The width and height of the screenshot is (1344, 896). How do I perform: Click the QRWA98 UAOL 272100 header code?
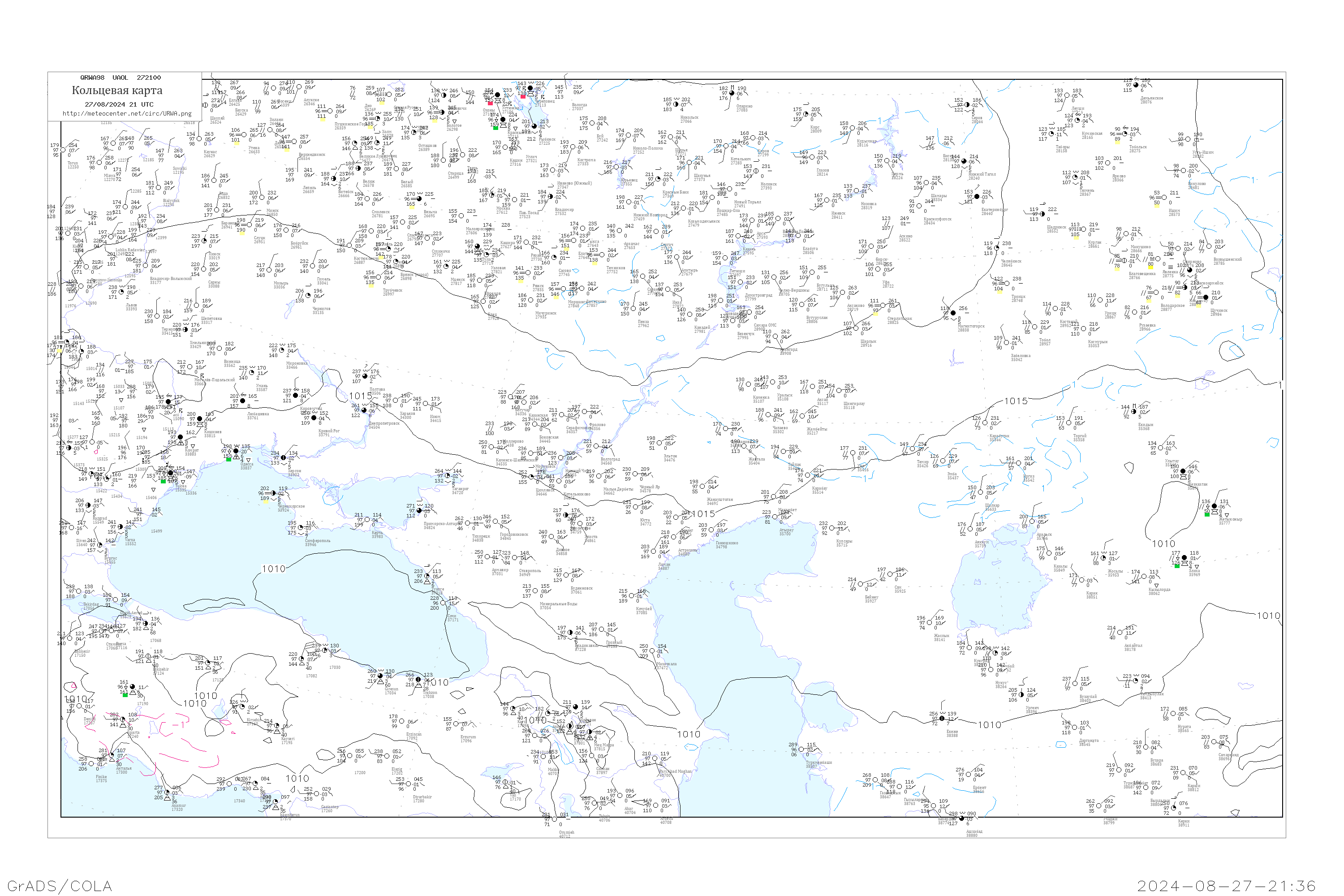pyautogui.click(x=120, y=78)
